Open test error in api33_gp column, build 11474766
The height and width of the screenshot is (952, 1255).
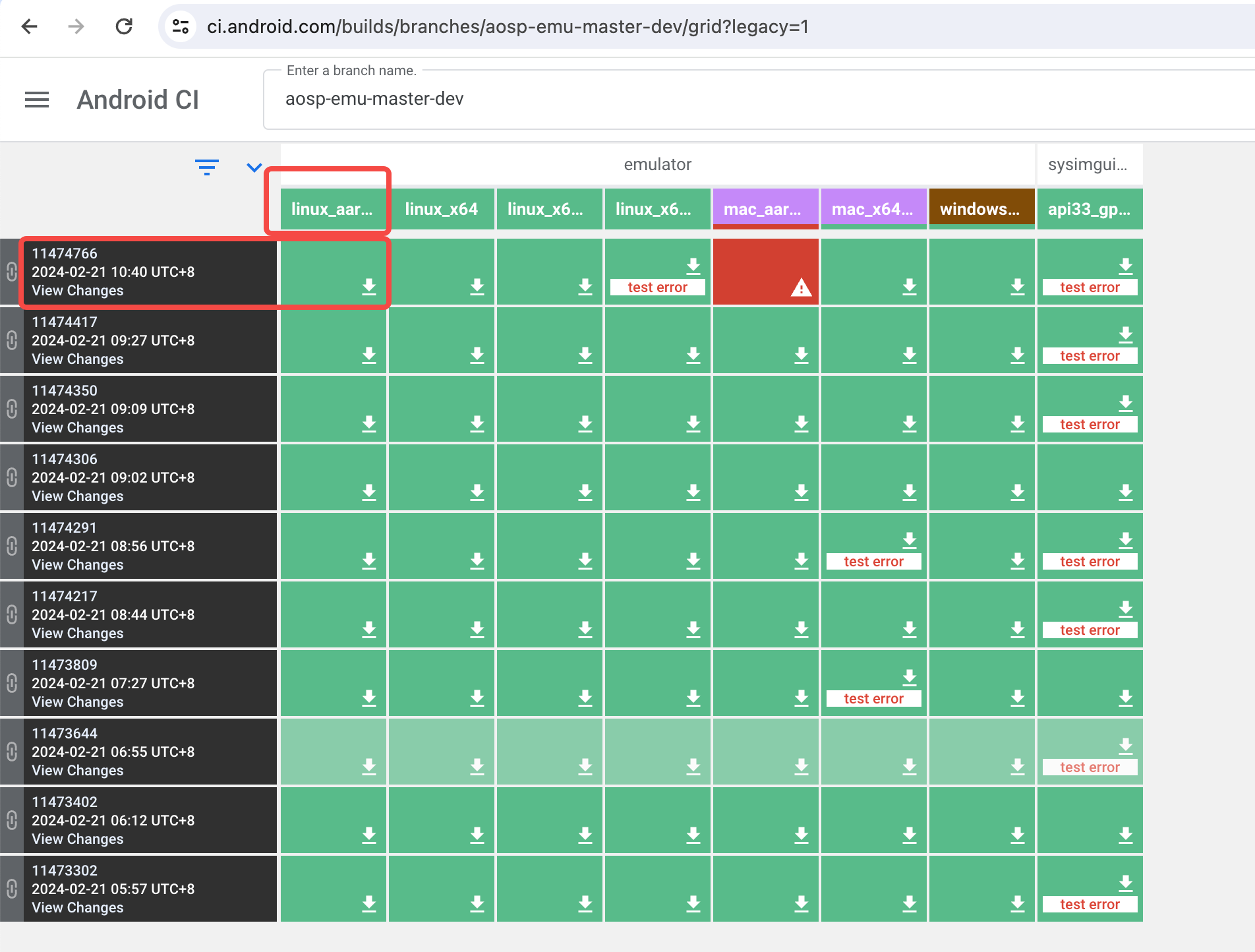(x=1090, y=287)
